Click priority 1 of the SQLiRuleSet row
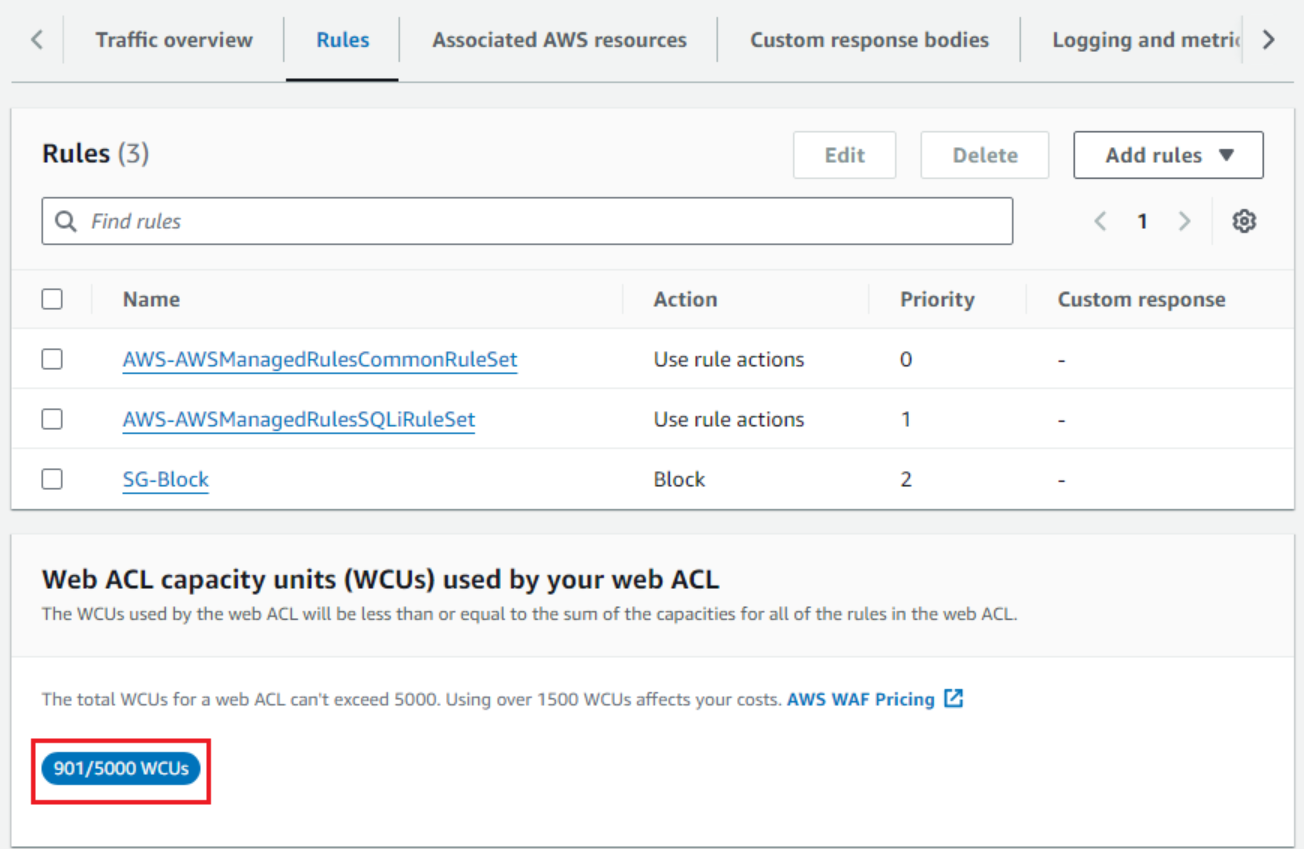This screenshot has height=849, width=1304. point(906,419)
